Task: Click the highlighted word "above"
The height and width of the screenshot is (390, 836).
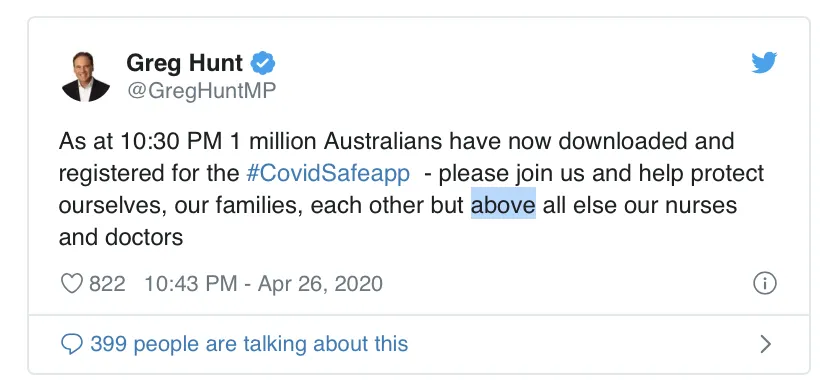Action: (503, 205)
